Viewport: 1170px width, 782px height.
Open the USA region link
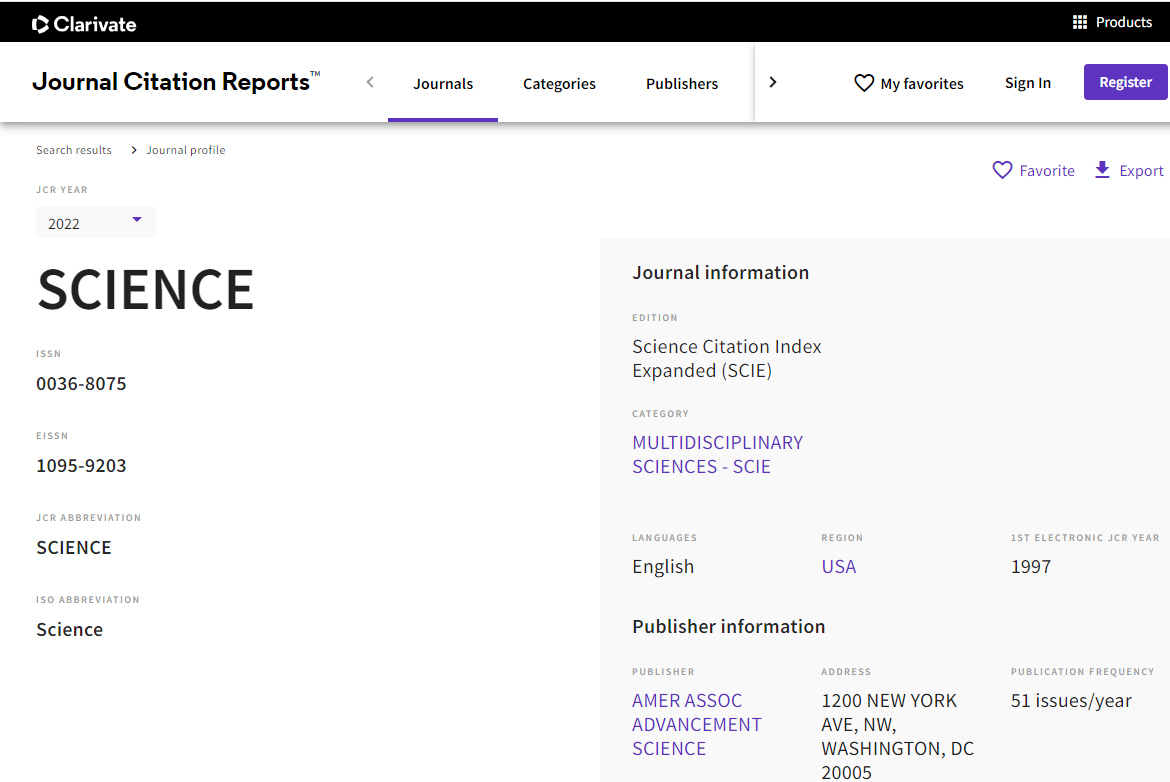[839, 566]
